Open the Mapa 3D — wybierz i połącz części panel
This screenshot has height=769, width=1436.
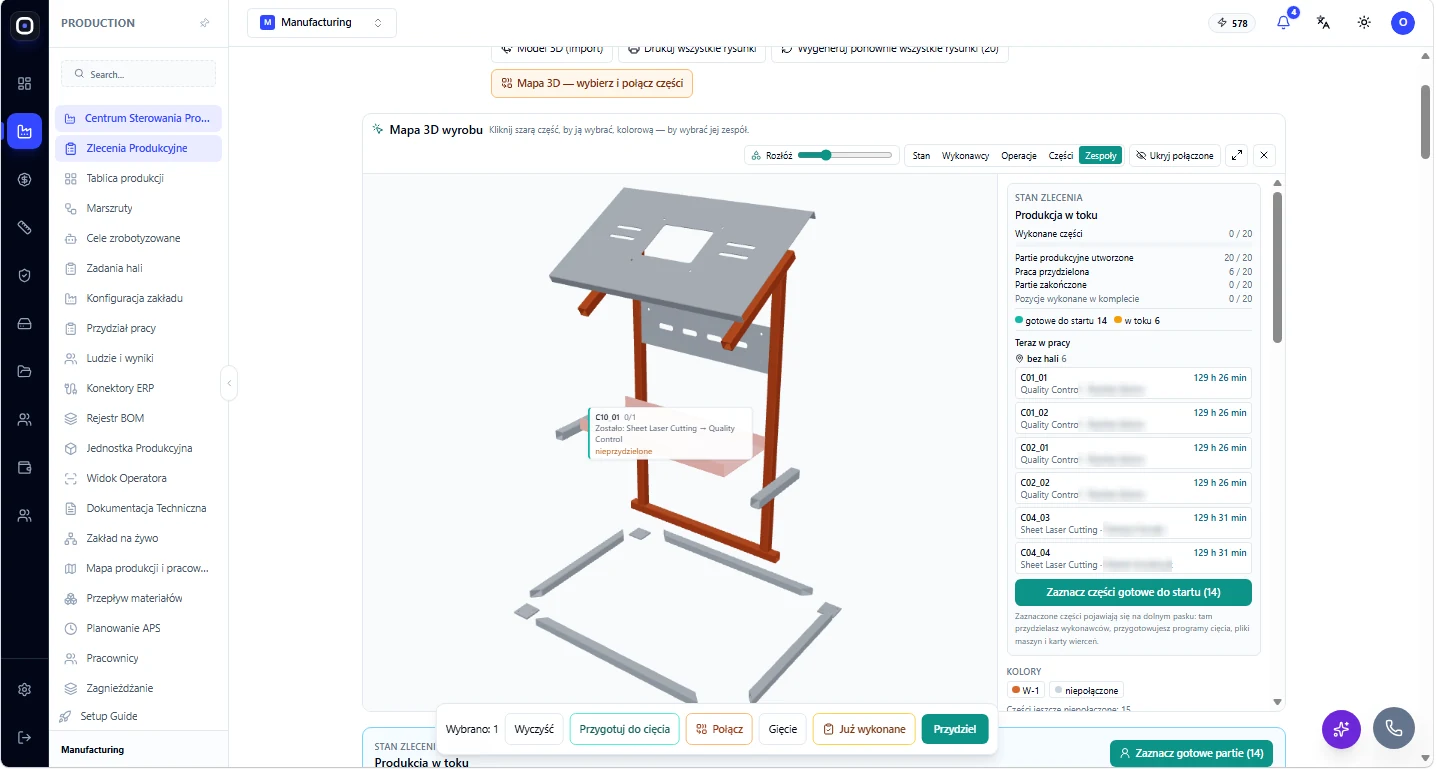592,84
